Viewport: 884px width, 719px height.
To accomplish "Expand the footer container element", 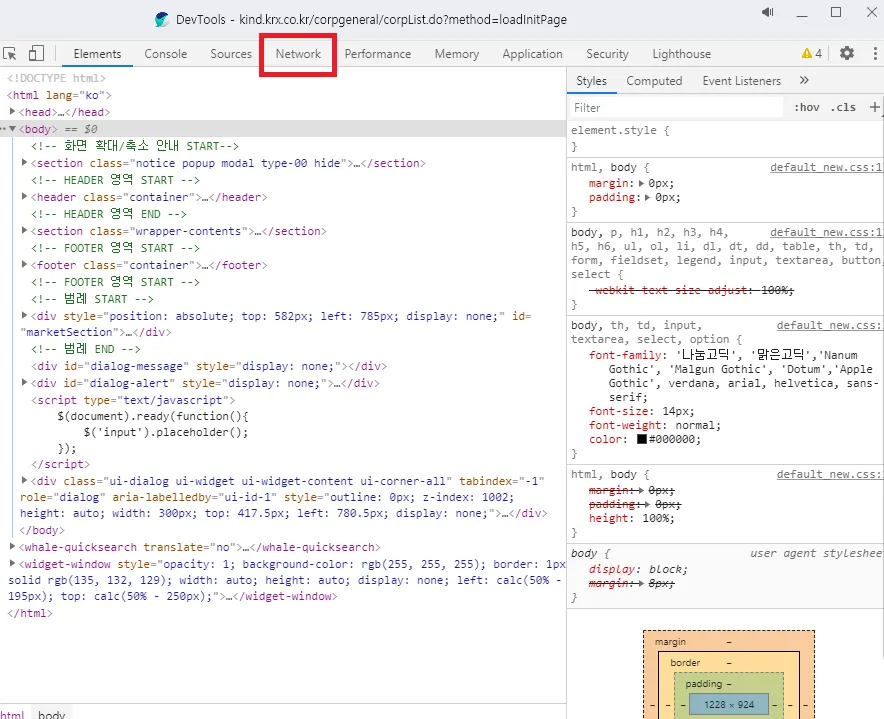I will pyautogui.click(x=24, y=264).
